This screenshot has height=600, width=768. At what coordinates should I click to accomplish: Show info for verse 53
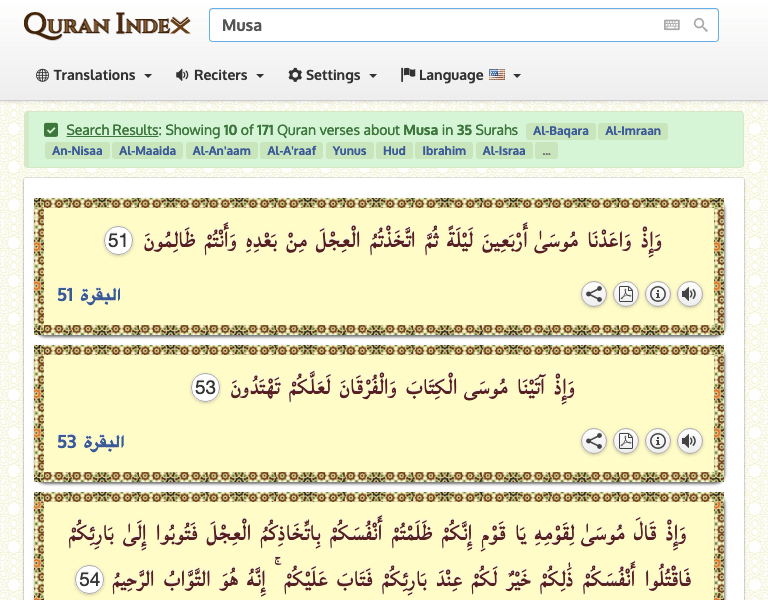click(x=657, y=441)
